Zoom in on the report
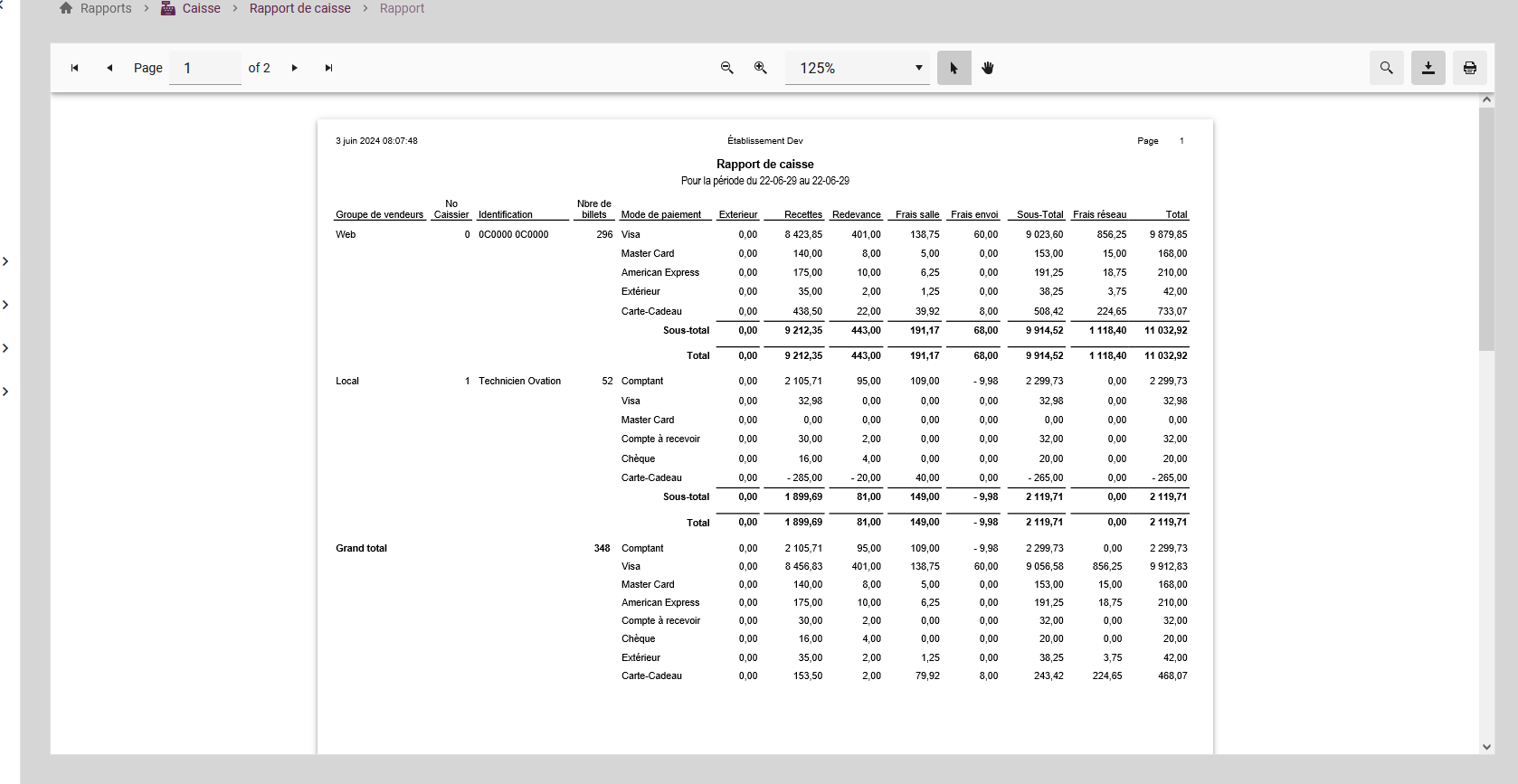This screenshot has height=784, width=1518. pos(761,68)
